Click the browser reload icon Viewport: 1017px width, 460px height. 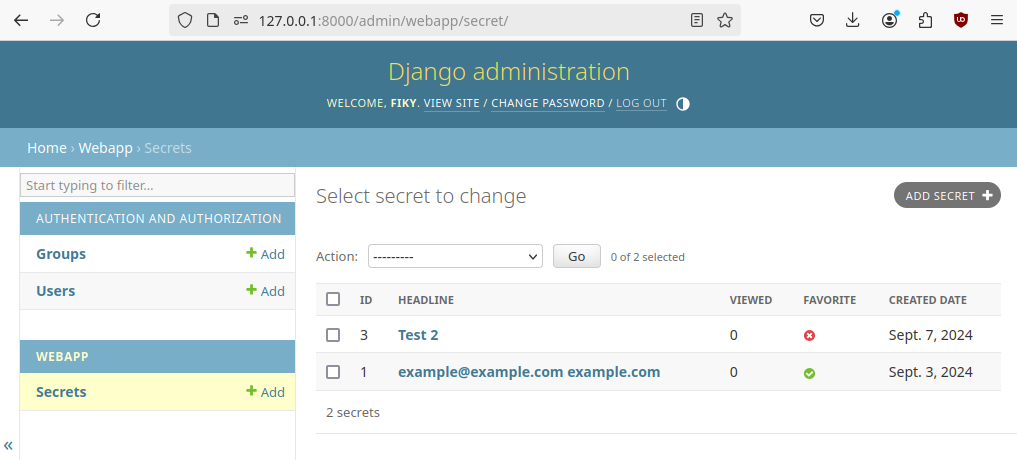(93, 20)
